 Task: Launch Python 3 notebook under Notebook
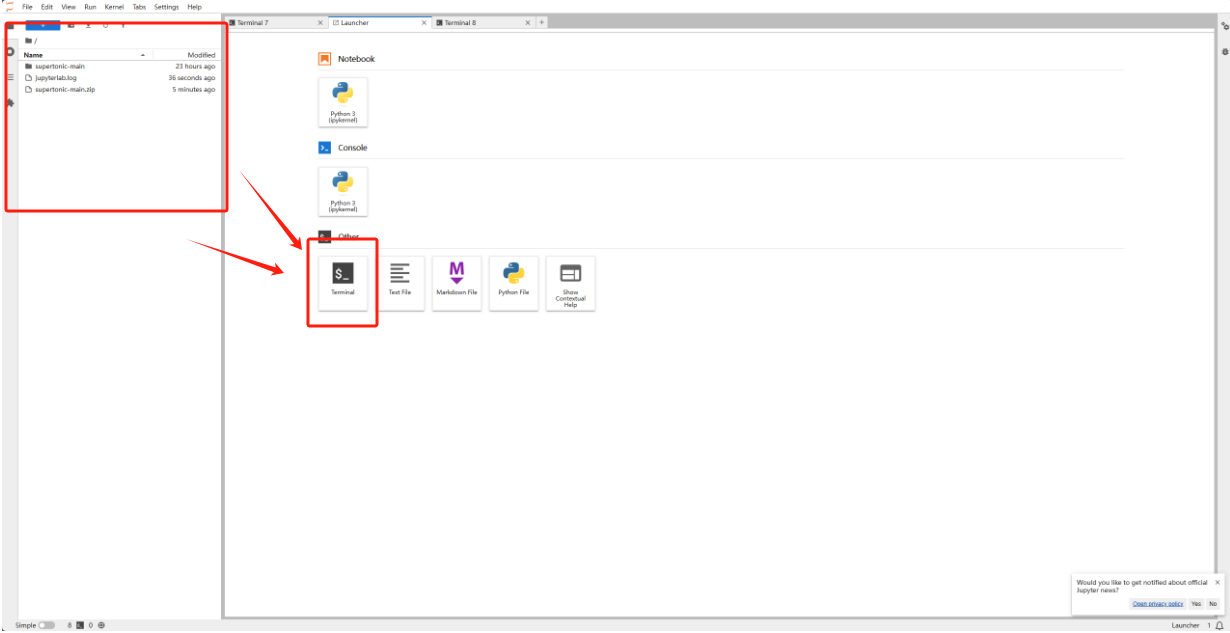343,102
